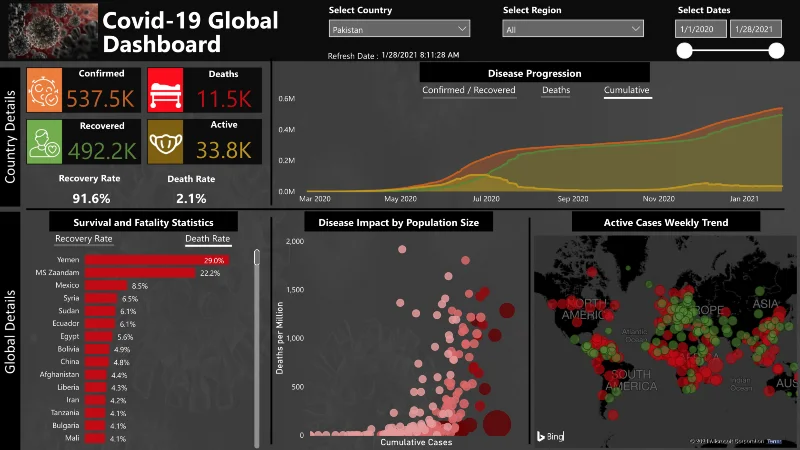Select the Mali row label
The height and width of the screenshot is (450, 800).
(x=72, y=438)
